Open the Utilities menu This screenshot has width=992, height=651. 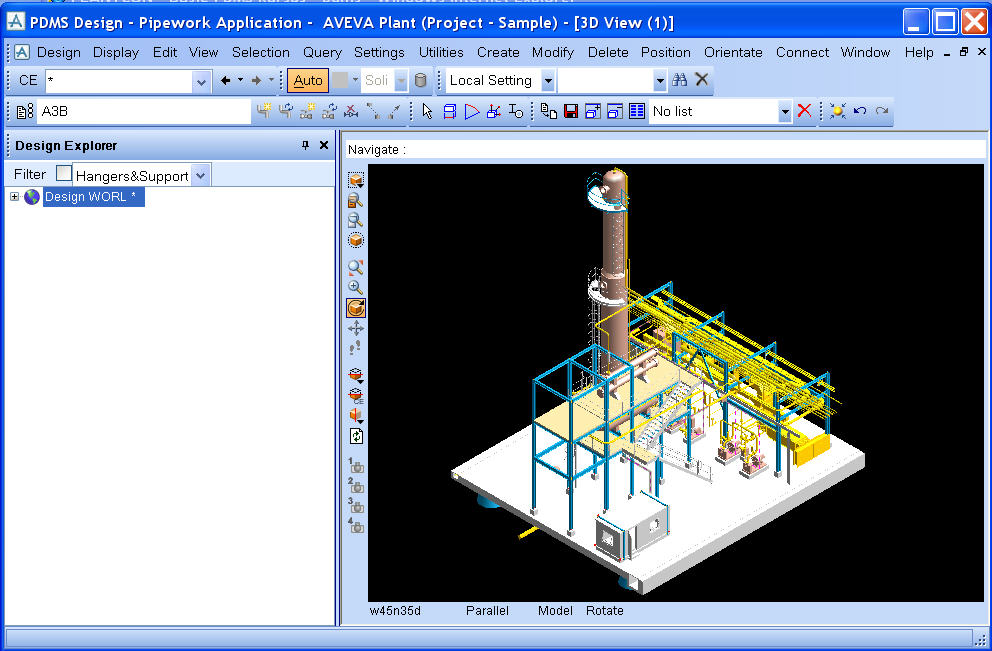click(x=441, y=53)
